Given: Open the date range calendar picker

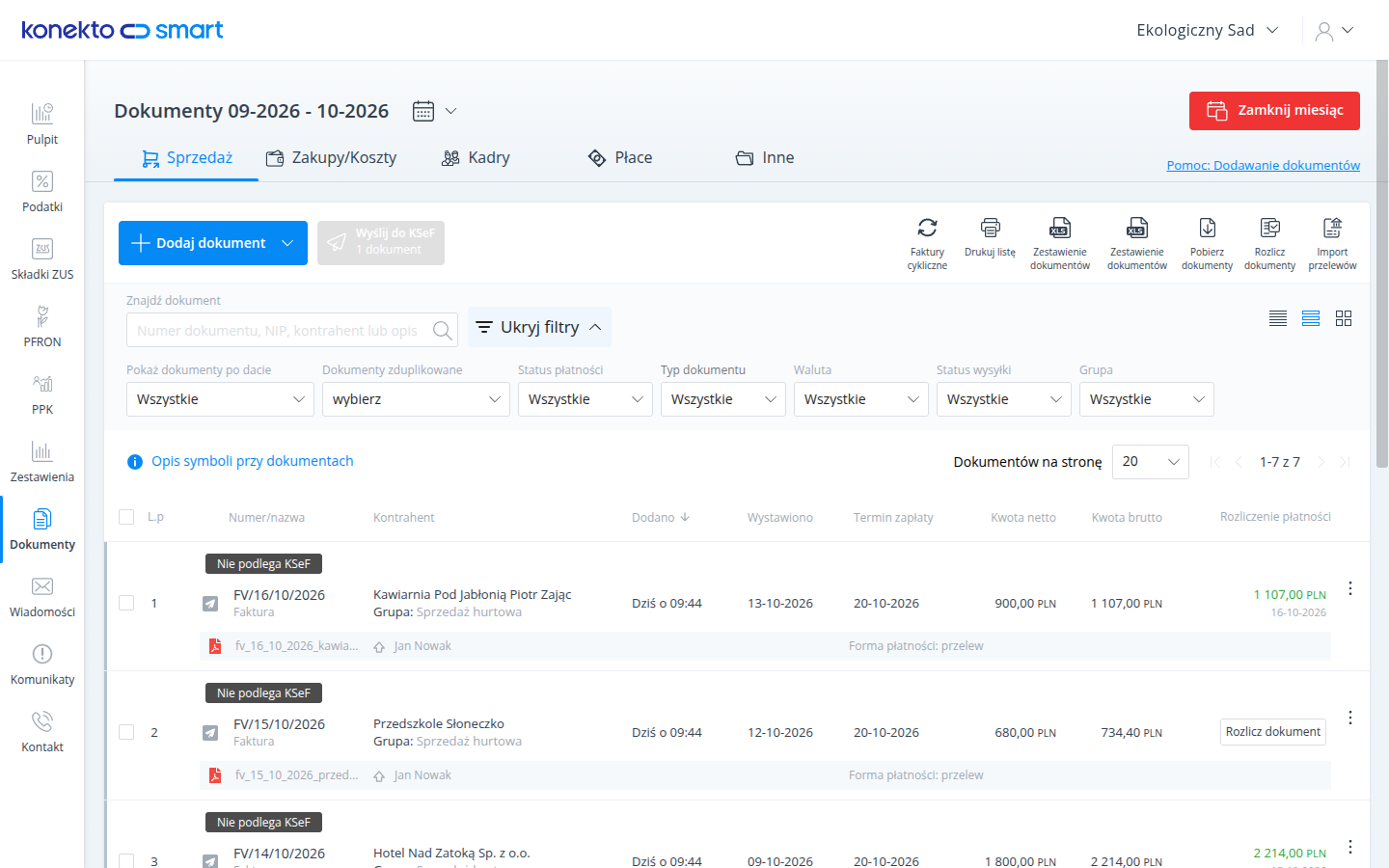Looking at the screenshot, I should click(434, 111).
